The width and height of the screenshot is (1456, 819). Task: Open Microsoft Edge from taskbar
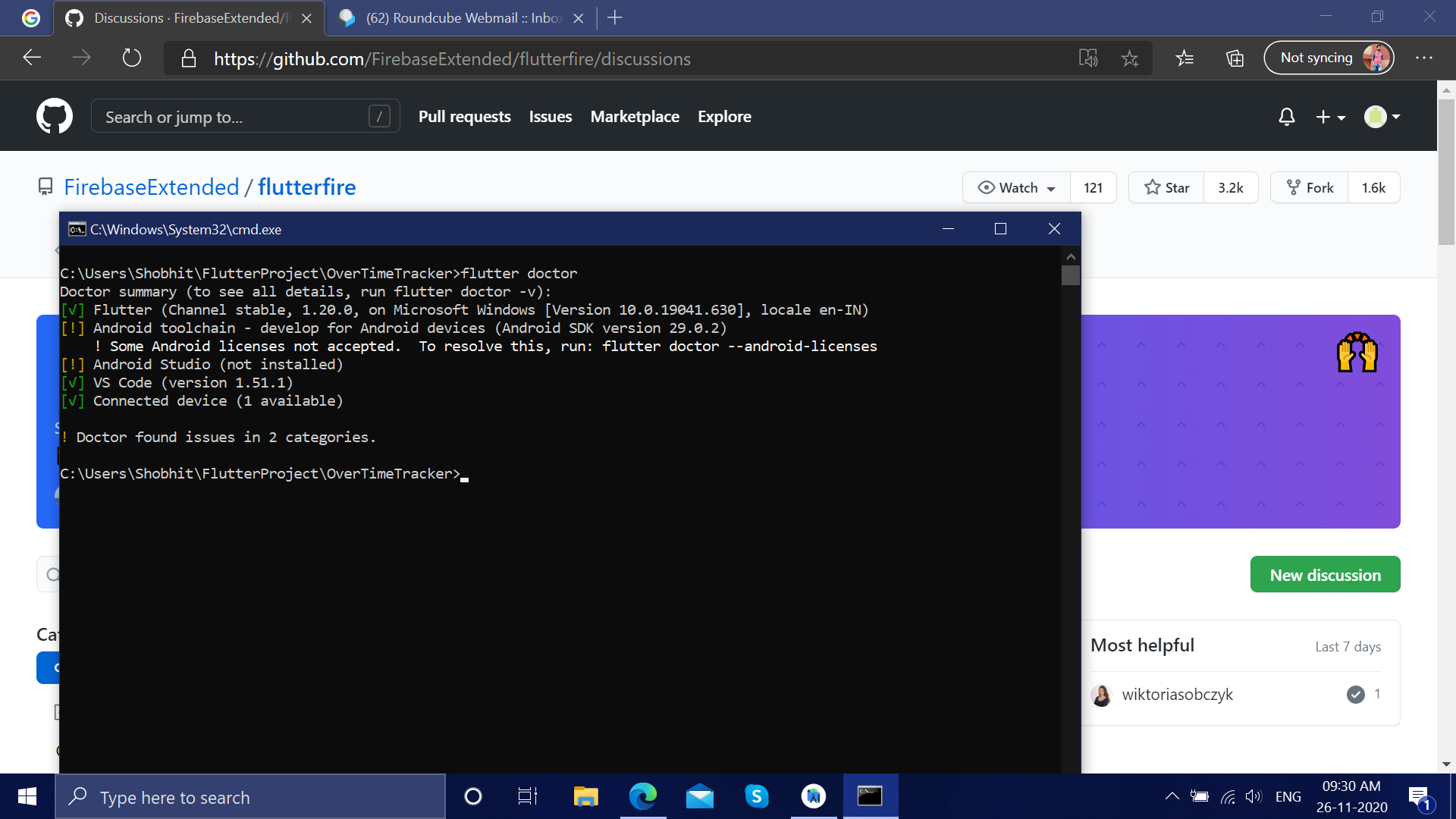[643, 796]
